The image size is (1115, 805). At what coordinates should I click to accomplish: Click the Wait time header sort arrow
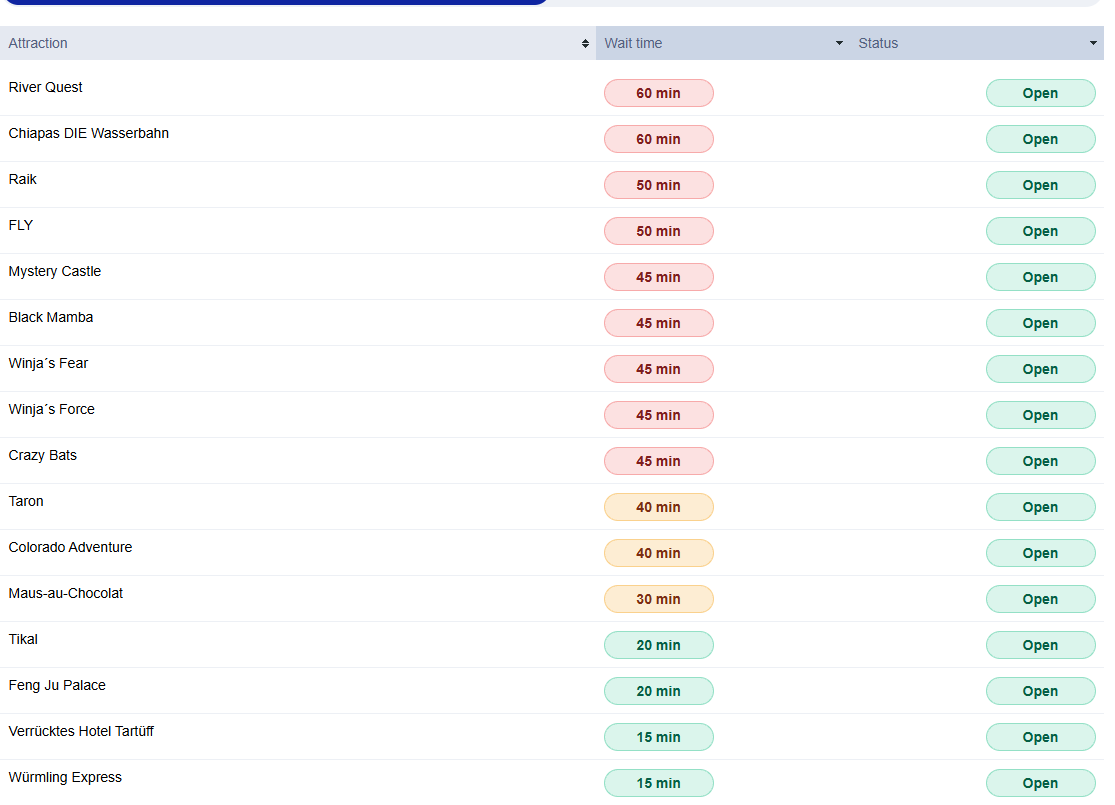[839, 43]
